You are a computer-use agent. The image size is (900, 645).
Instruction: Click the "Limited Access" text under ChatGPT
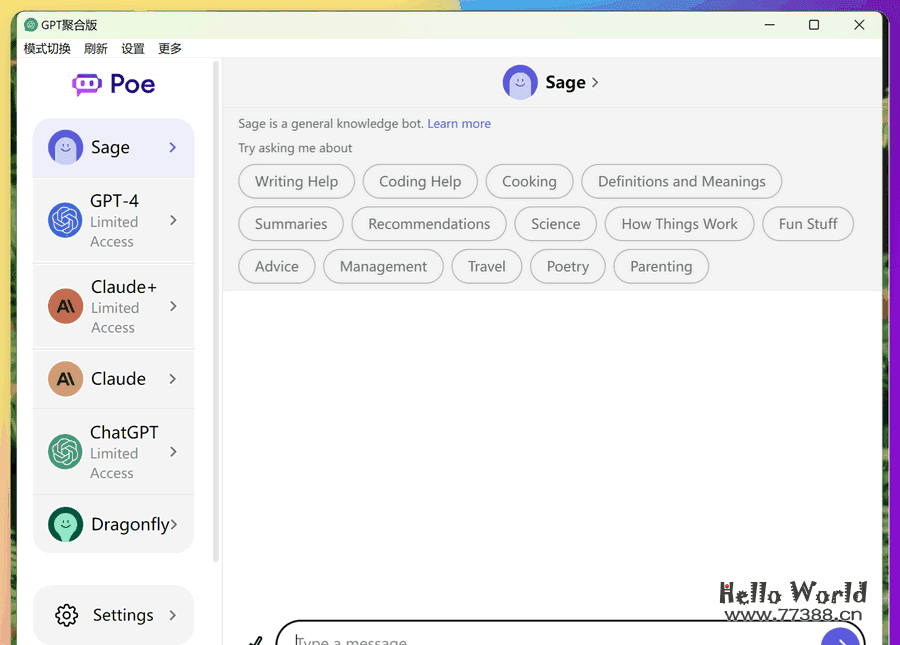tap(114, 463)
